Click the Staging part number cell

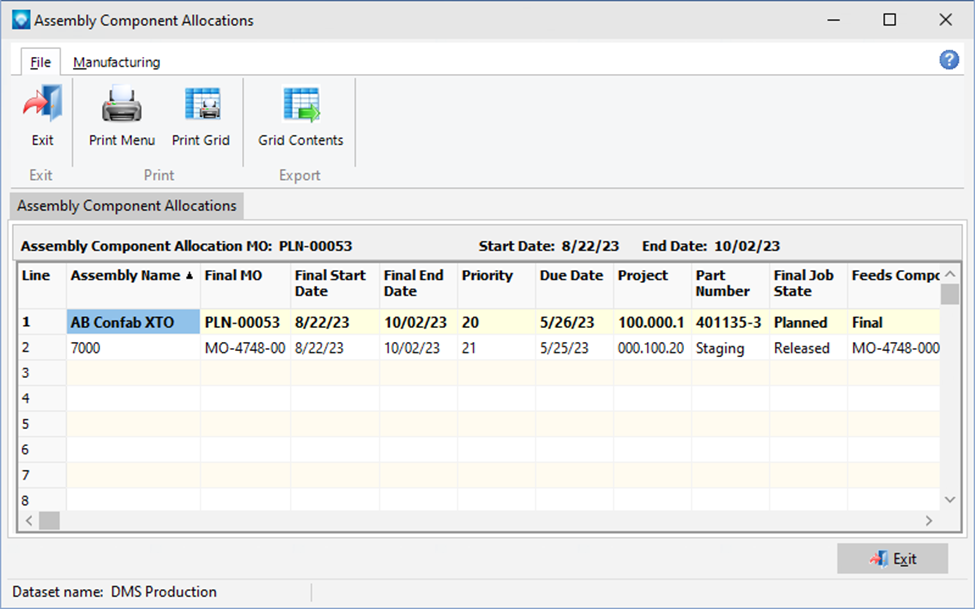[731, 348]
